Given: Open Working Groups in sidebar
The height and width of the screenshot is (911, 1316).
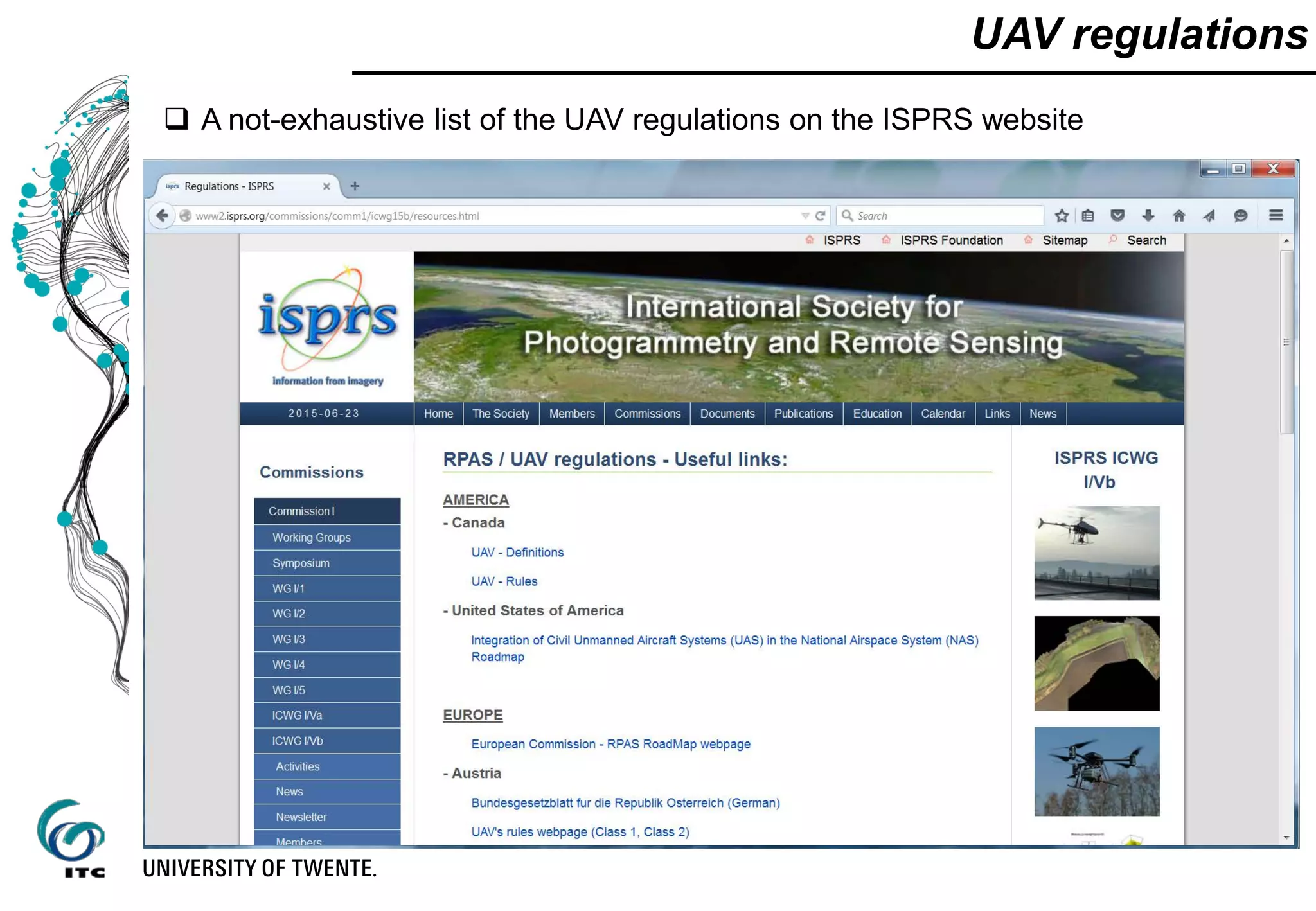Looking at the screenshot, I should pyautogui.click(x=327, y=538).
